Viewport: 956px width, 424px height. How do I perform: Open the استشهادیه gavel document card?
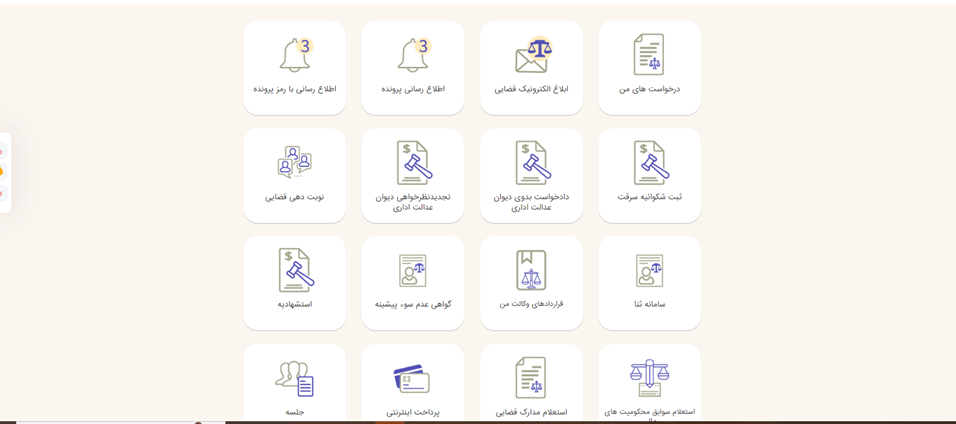294,283
